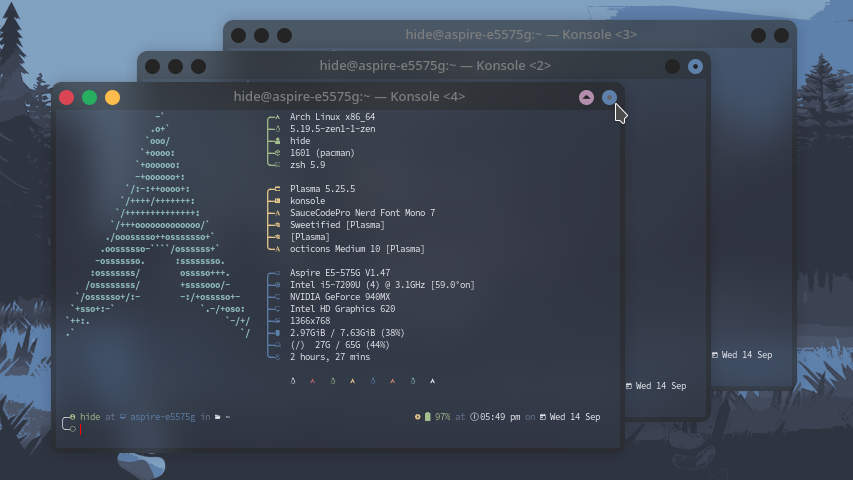Screen dimensions: 853x480
Task: Toggle the blue pin dot on Konsole <2>
Action: 695,66
